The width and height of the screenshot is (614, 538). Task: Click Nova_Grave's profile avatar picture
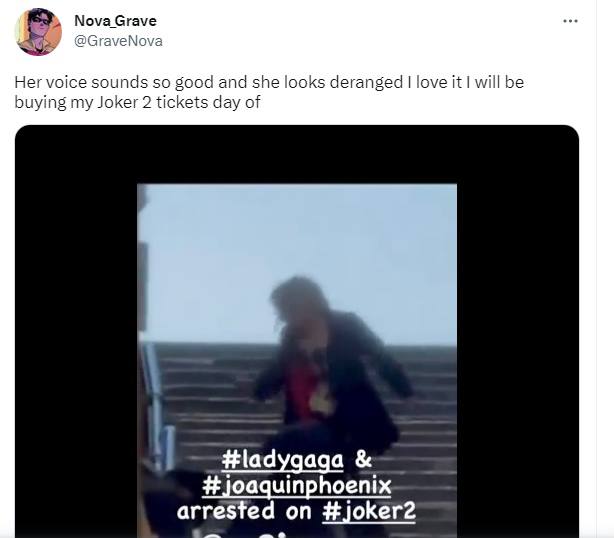click(38, 32)
